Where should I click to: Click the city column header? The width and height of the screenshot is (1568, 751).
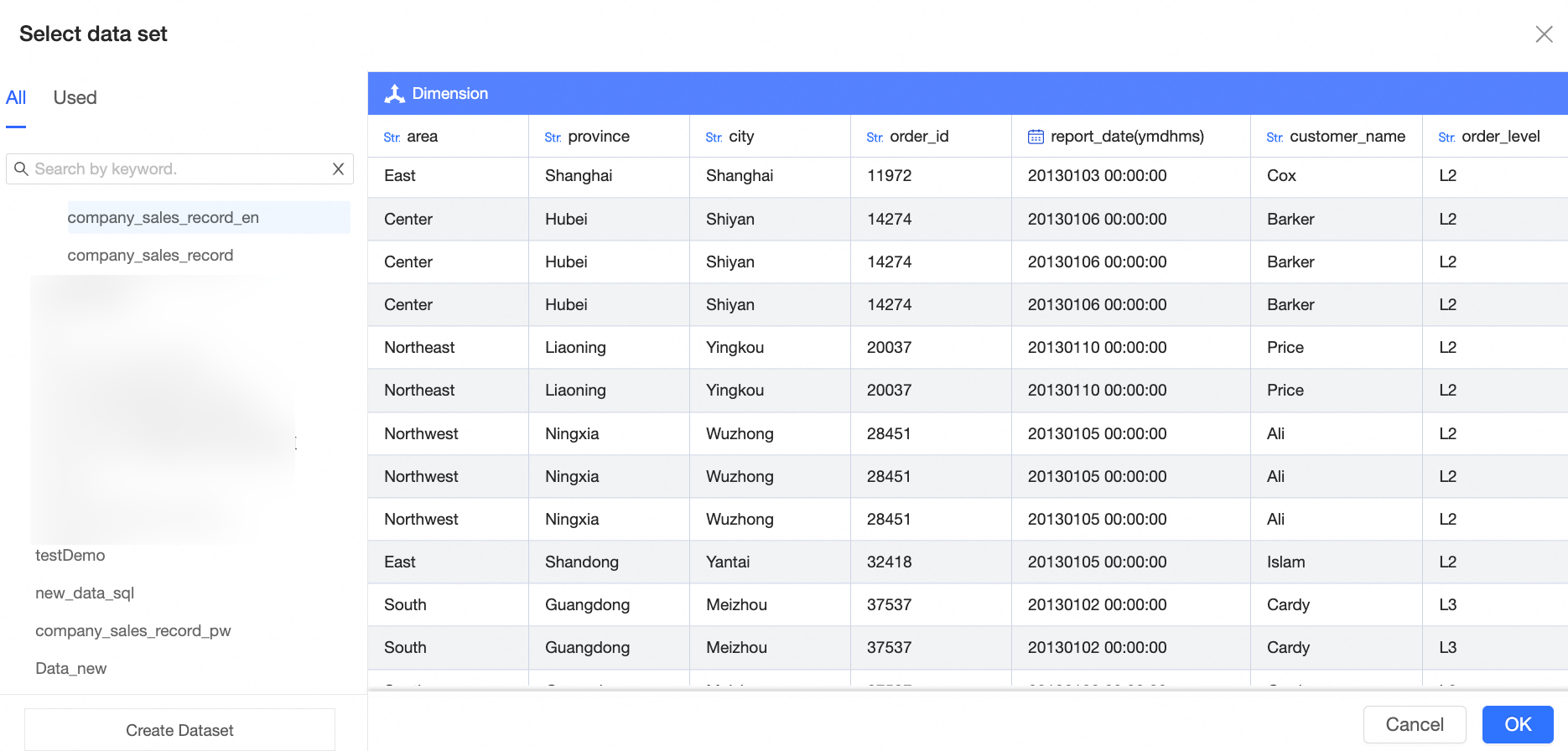tap(770, 137)
